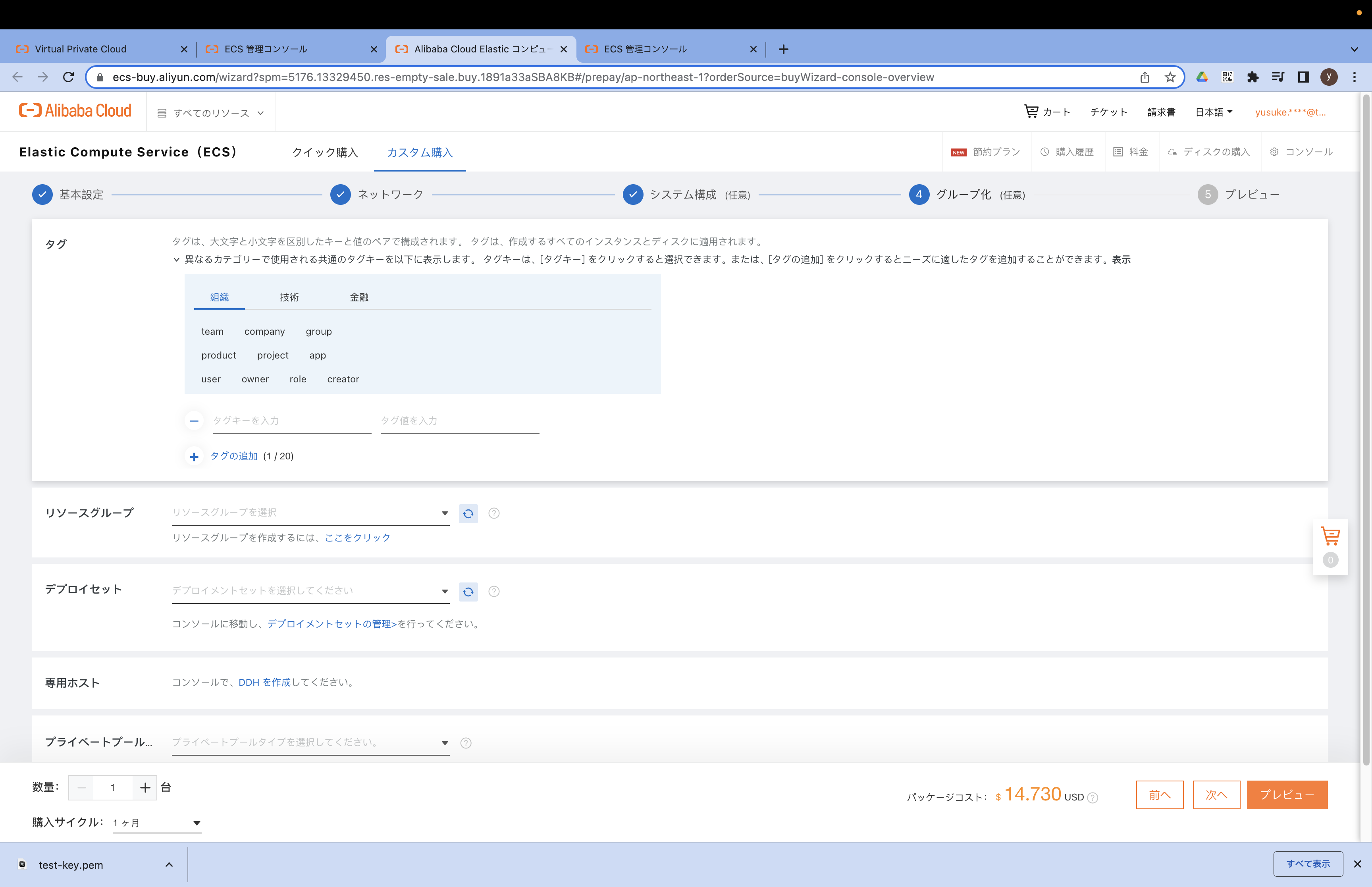Click the floating orange cart icon
The image size is (1372, 887).
point(1330,536)
